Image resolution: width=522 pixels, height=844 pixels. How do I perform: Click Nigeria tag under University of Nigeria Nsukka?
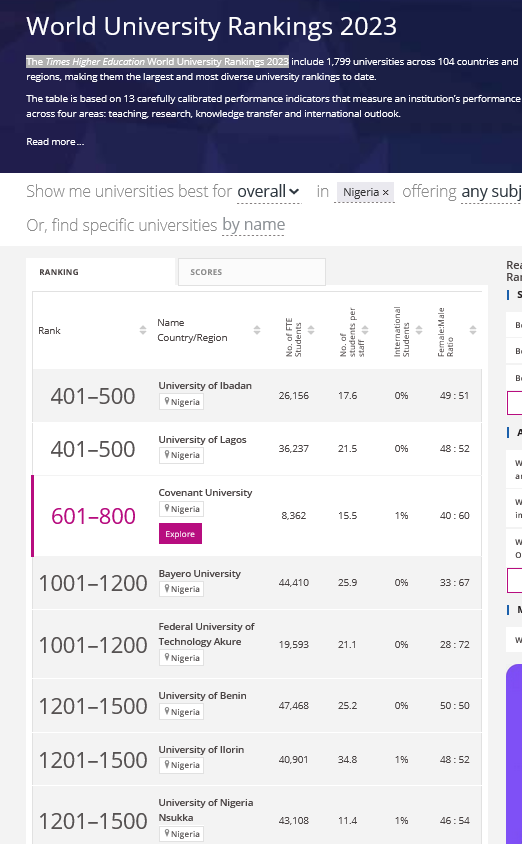[181, 834]
